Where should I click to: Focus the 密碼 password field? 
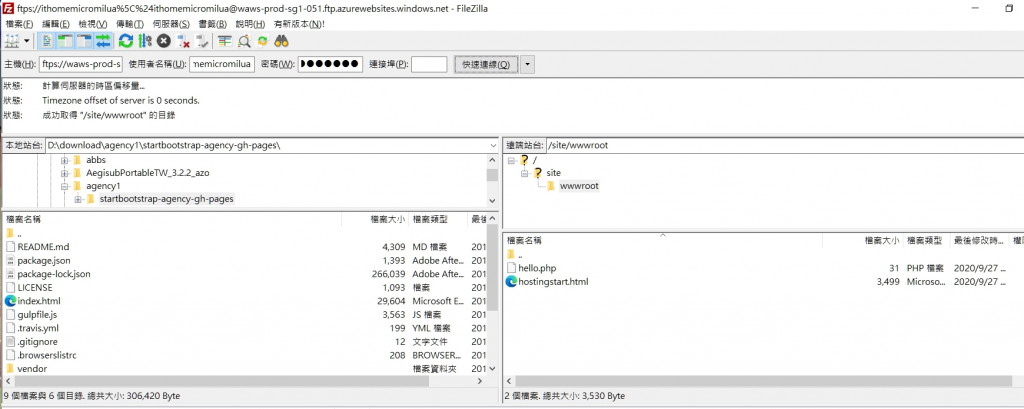330,64
